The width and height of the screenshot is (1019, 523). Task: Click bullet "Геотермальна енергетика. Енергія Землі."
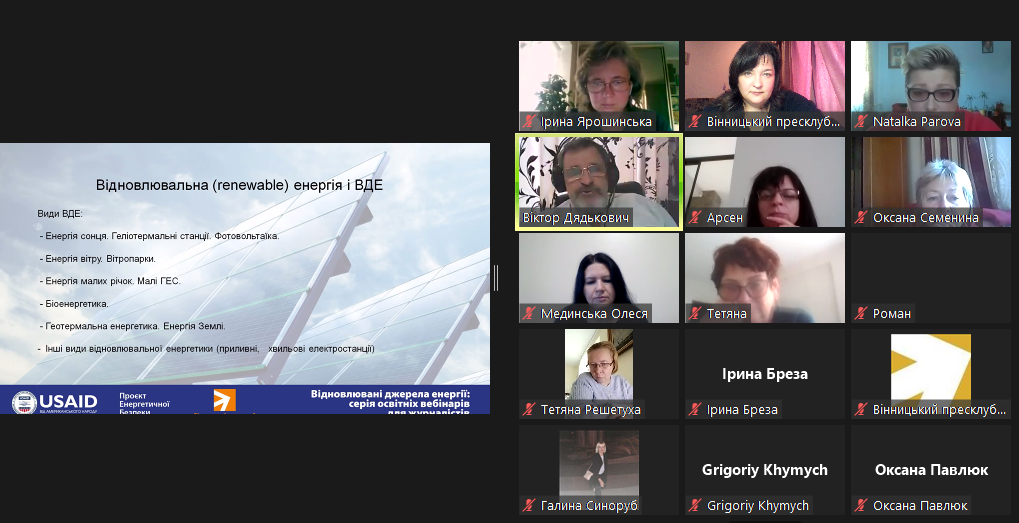tap(133, 326)
